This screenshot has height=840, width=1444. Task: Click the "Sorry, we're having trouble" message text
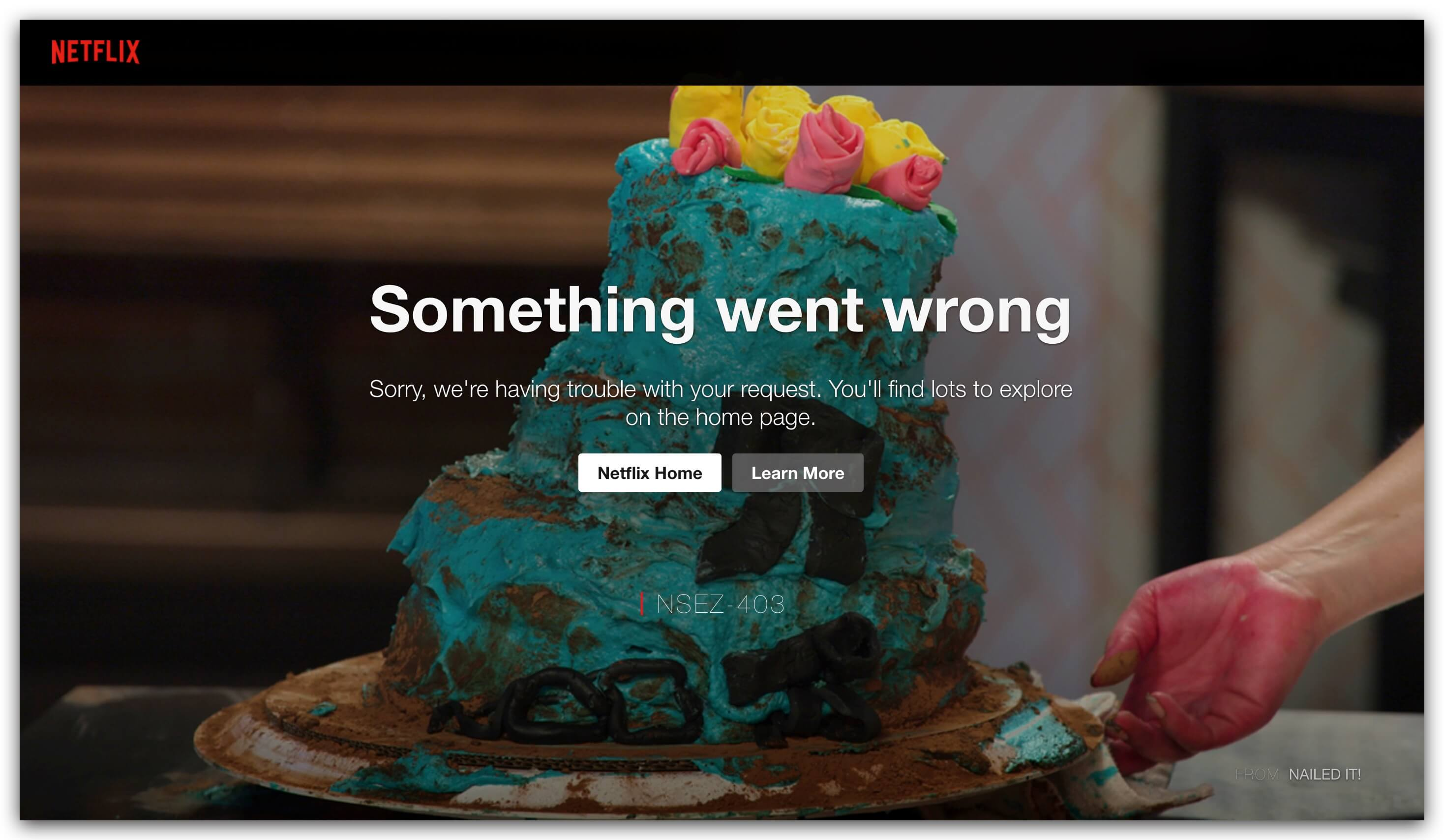tap(721, 403)
